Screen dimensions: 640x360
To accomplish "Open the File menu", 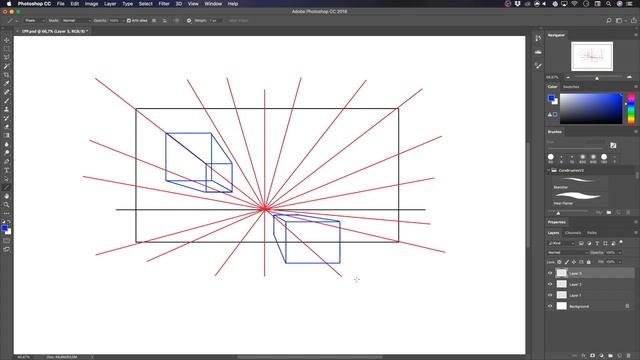I will (x=60, y=4).
